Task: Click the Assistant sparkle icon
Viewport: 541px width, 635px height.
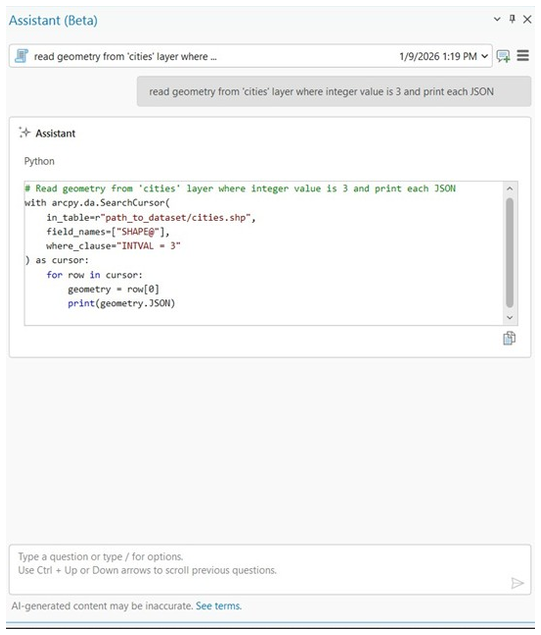Action: [x=25, y=132]
